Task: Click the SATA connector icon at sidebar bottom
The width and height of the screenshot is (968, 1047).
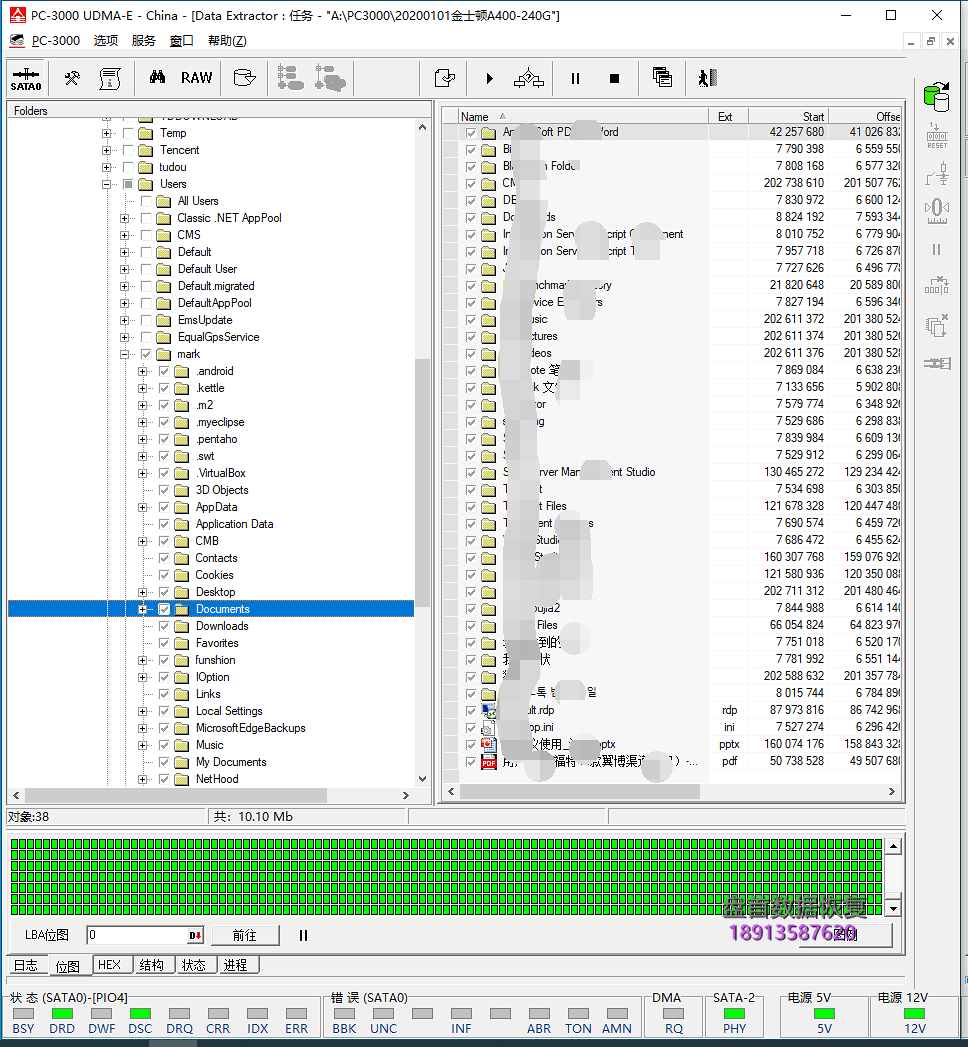Action: [x=937, y=363]
